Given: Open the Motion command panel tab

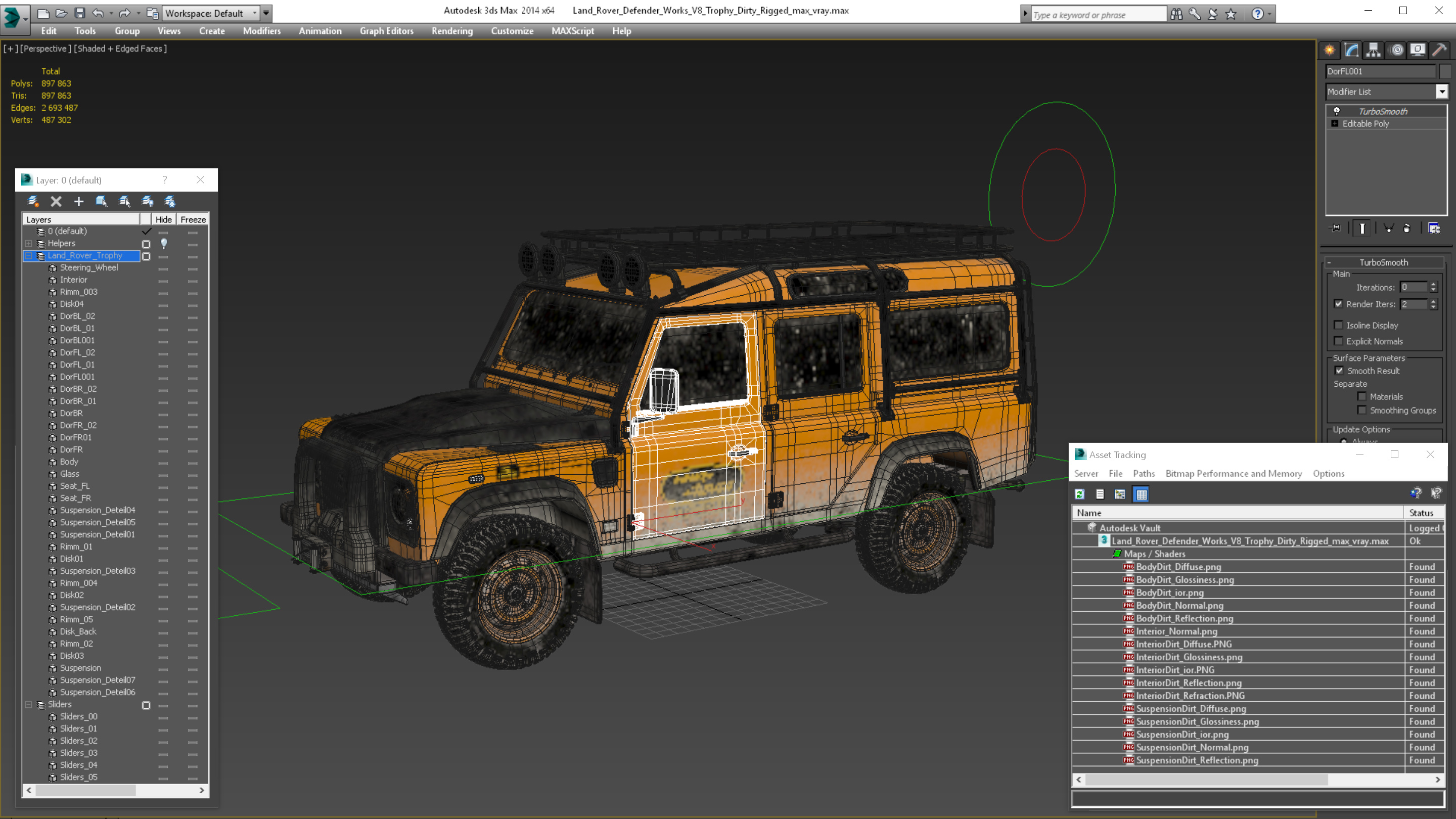Looking at the screenshot, I should coord(1397,51).
